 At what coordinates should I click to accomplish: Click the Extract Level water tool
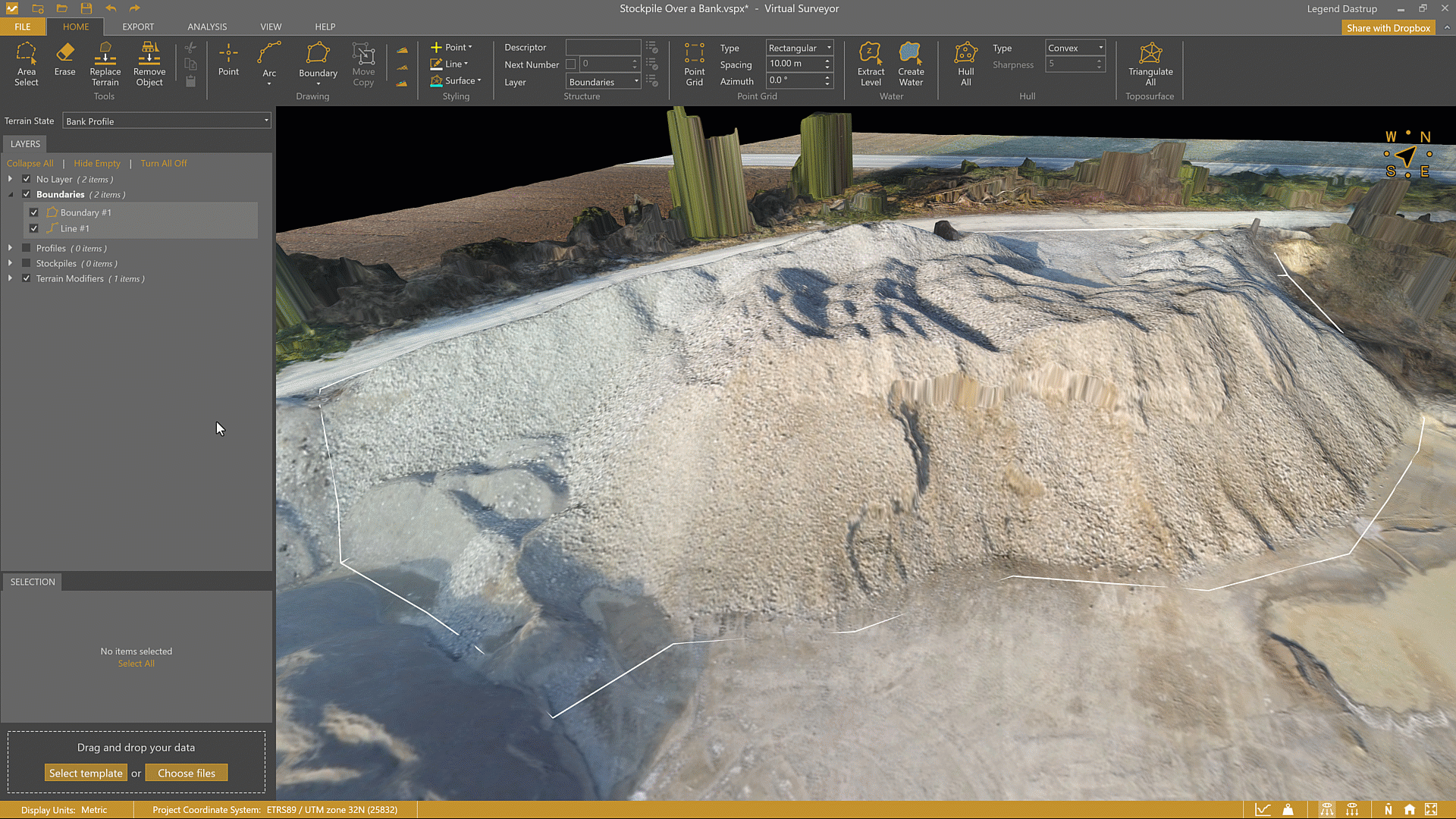871,64
